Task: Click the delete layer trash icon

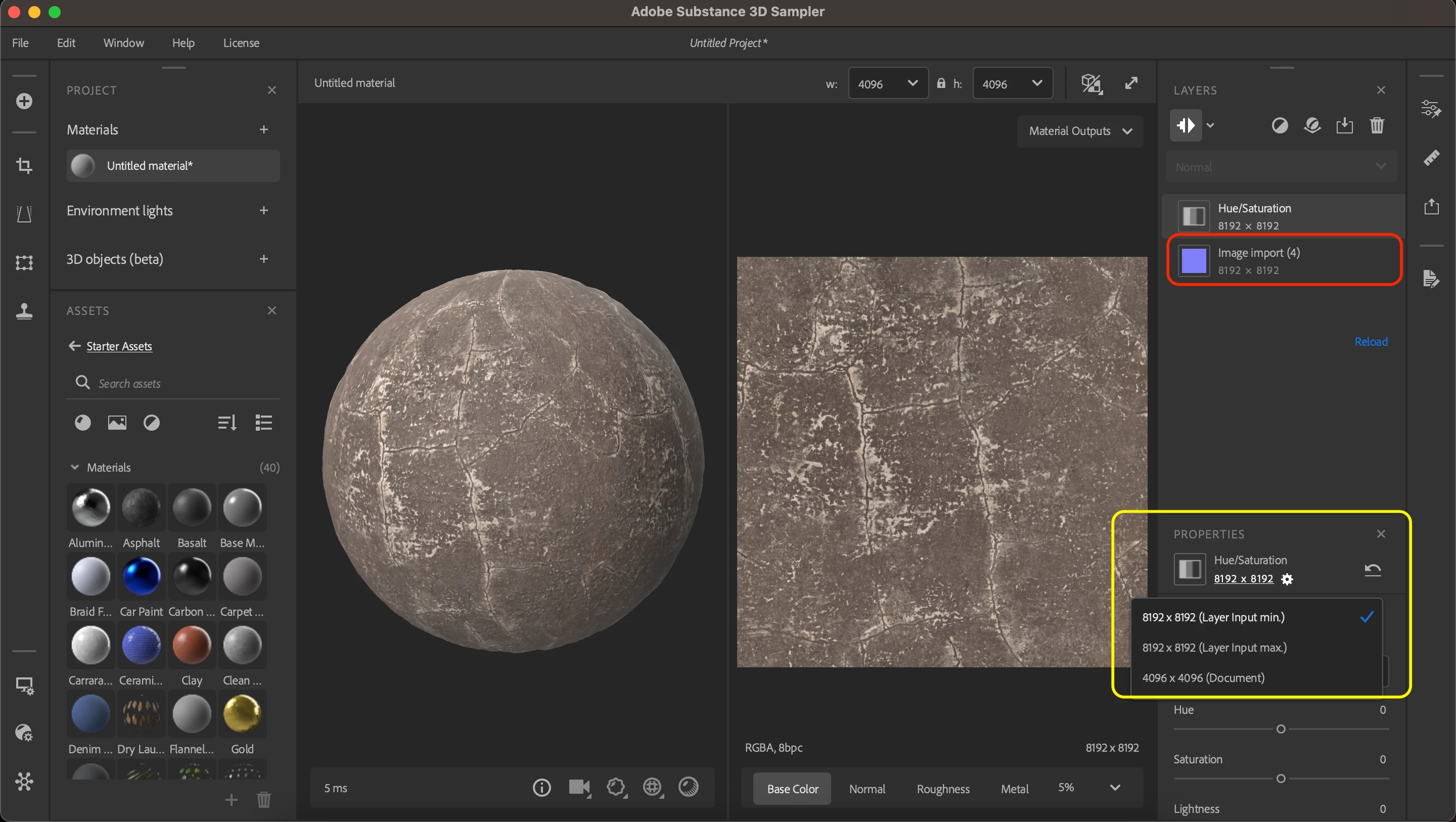Action: tap(1377, 125)
